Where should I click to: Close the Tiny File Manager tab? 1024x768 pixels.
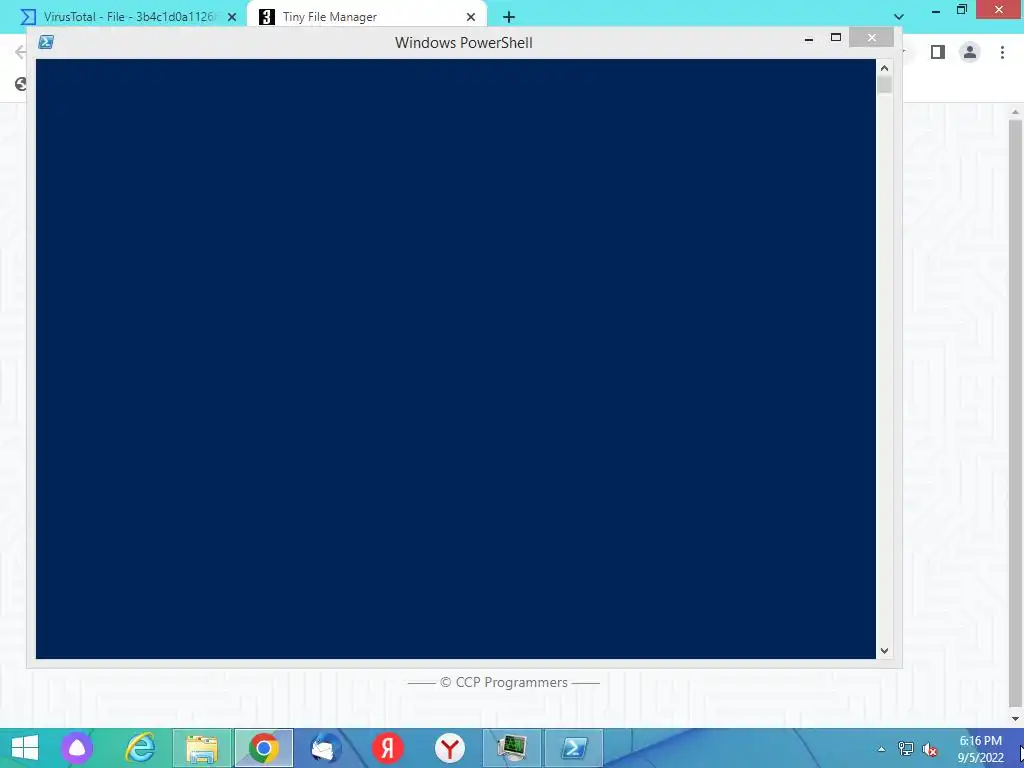point(471,17)
